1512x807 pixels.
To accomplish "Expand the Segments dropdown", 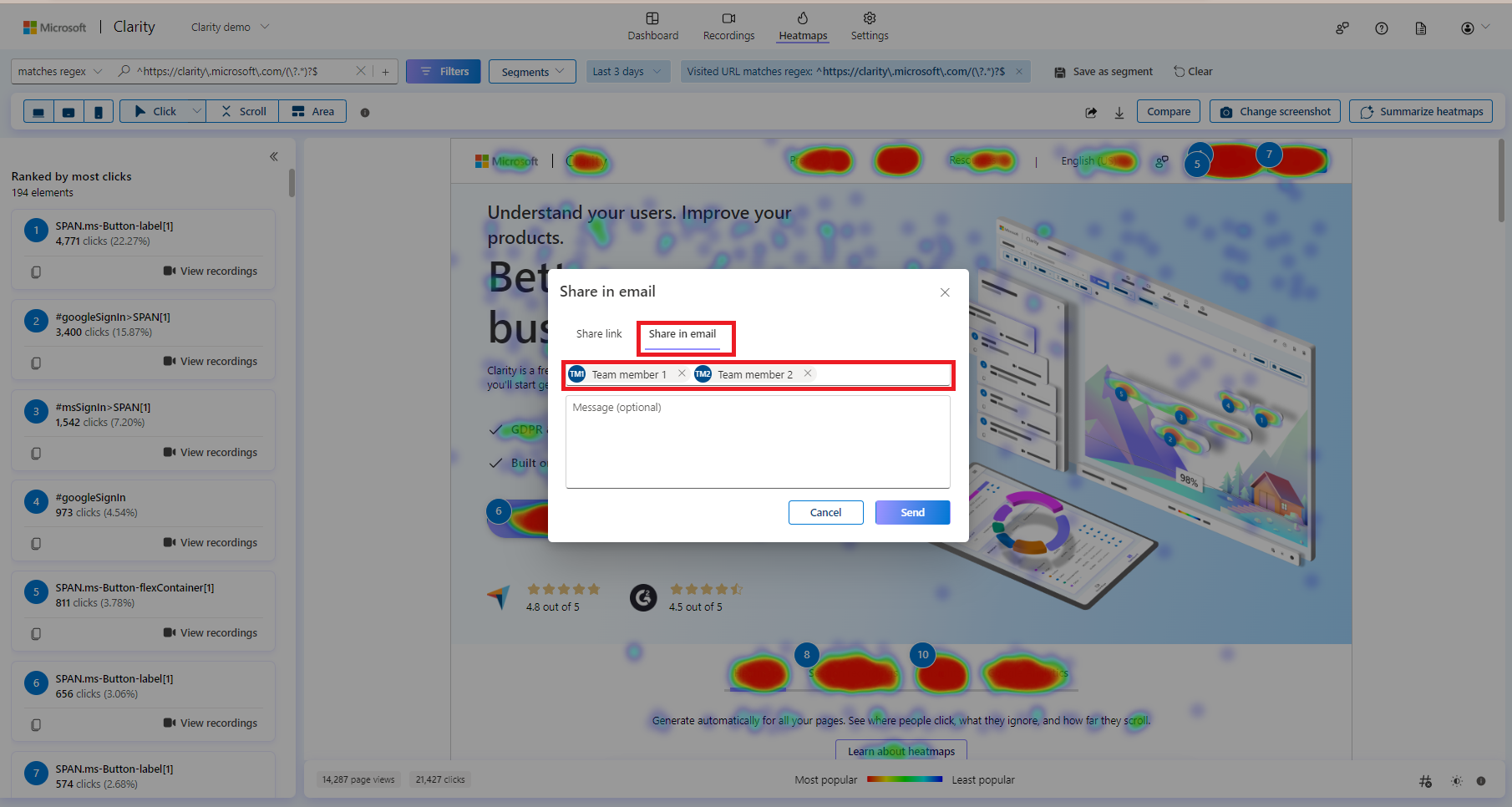I will click(533, 72).
